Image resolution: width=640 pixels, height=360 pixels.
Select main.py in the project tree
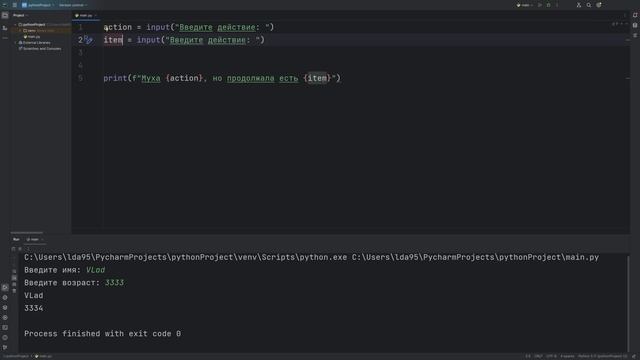pyautogui.click(x=32, y=37)
